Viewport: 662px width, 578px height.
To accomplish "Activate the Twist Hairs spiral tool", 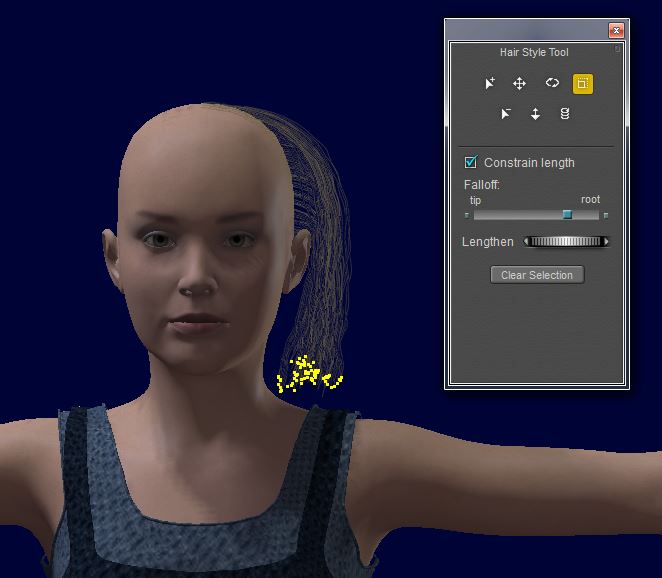I will (x=565, y=114).
